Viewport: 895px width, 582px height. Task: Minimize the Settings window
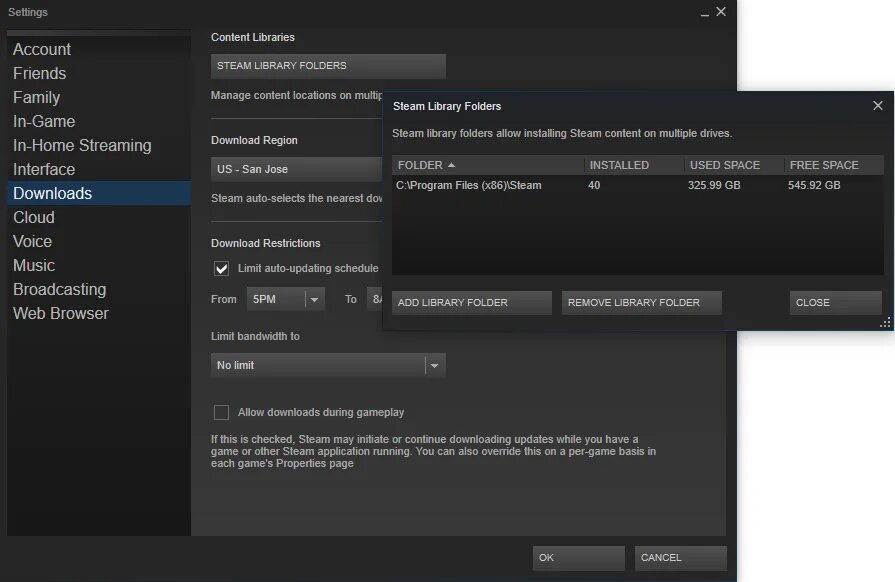705,13
